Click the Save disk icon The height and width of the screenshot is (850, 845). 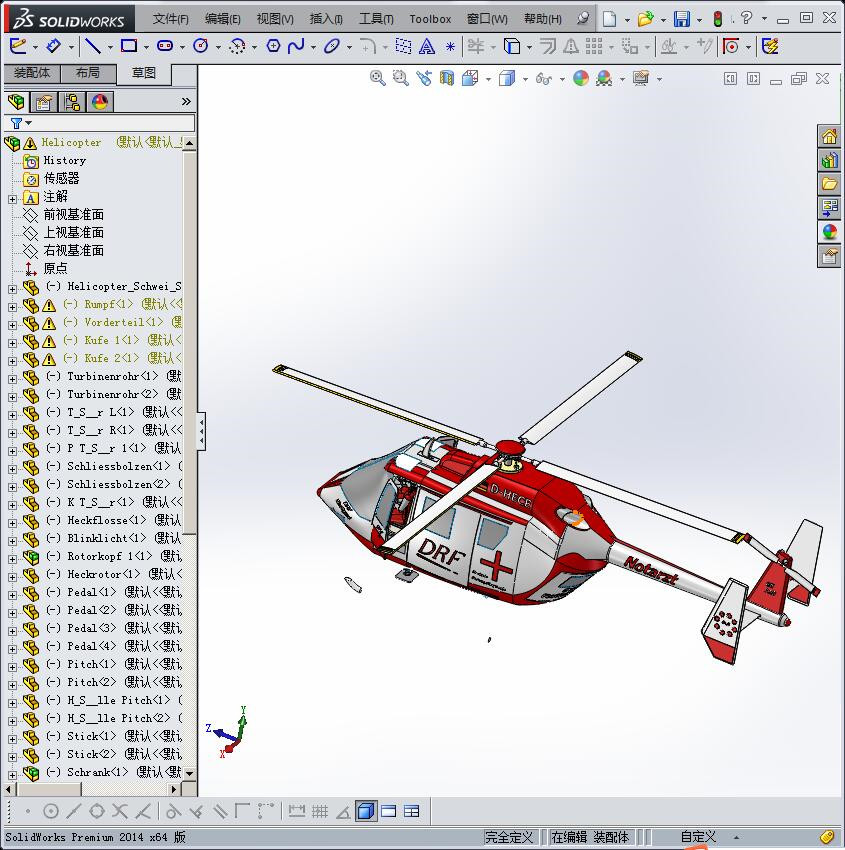(x=681, y=19)
